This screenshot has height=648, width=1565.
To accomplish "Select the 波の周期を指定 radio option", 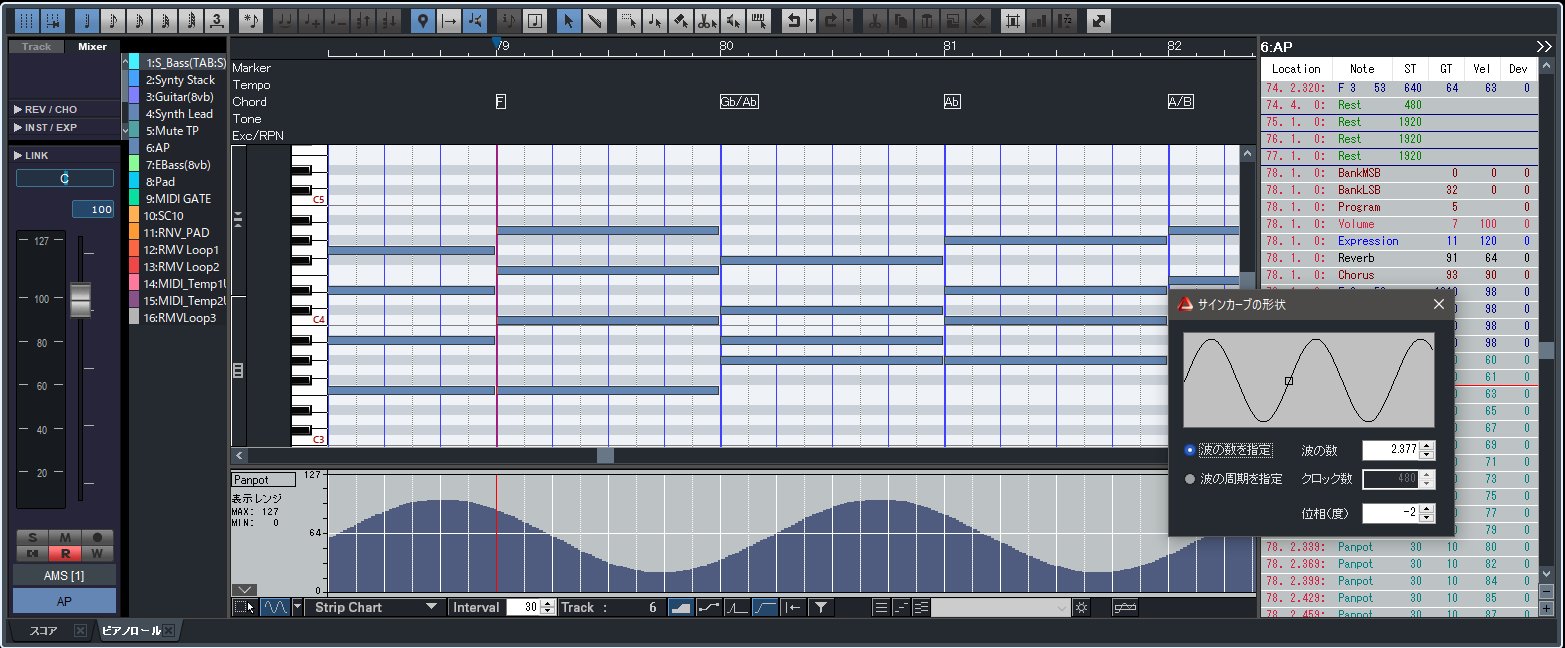I will [x=1189, y=479].
